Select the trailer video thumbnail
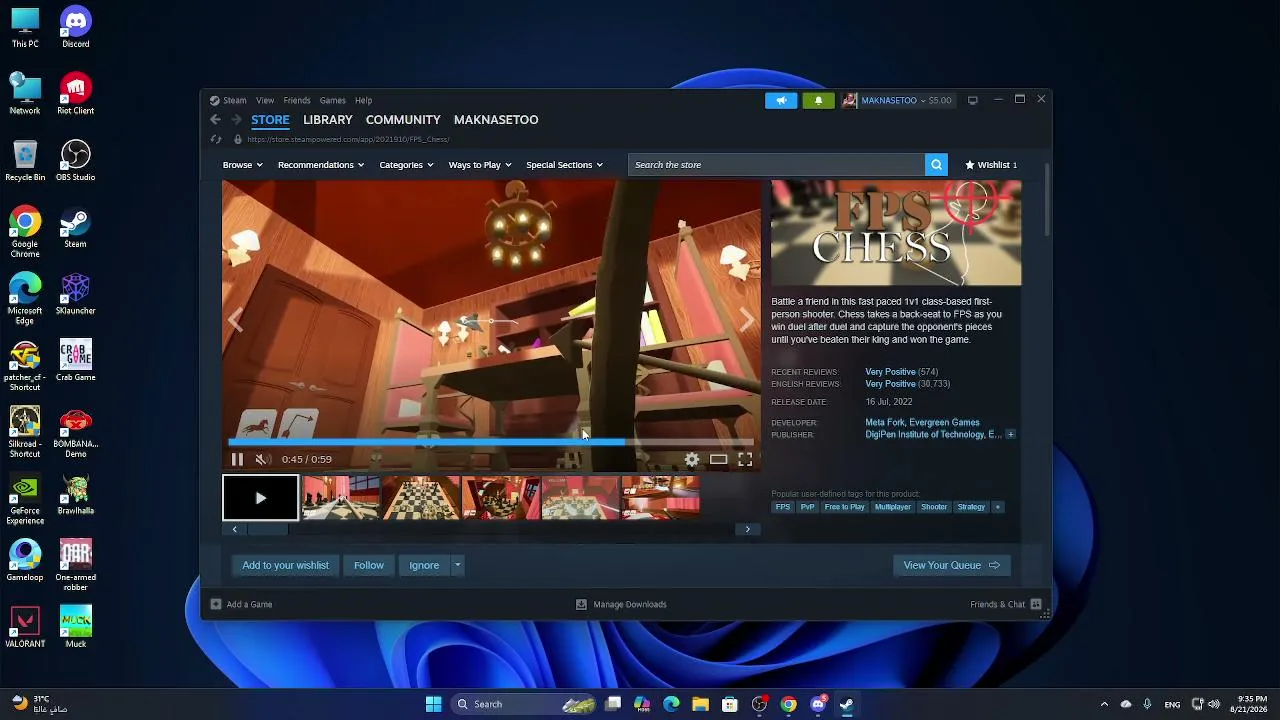The height and width of the screenshot is (720, 1280). tap(260, 498)
